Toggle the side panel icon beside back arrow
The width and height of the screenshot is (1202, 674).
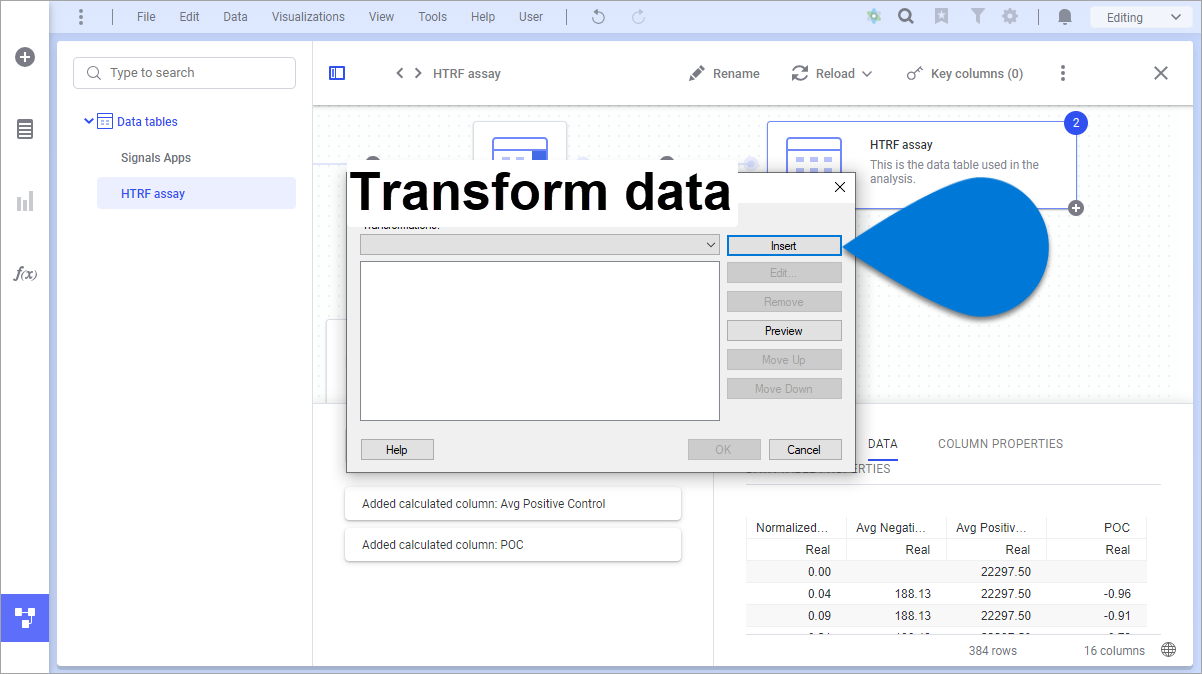coord(337,73)
